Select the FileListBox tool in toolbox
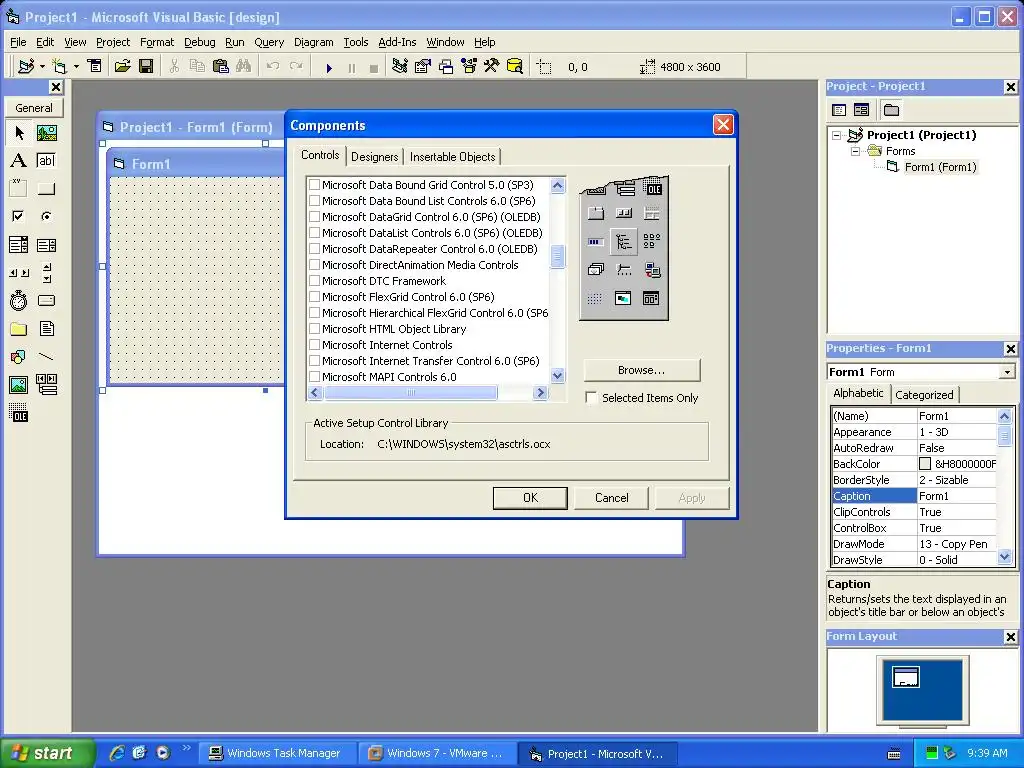This screenshot has height=768, width=1024. (46, 328)
